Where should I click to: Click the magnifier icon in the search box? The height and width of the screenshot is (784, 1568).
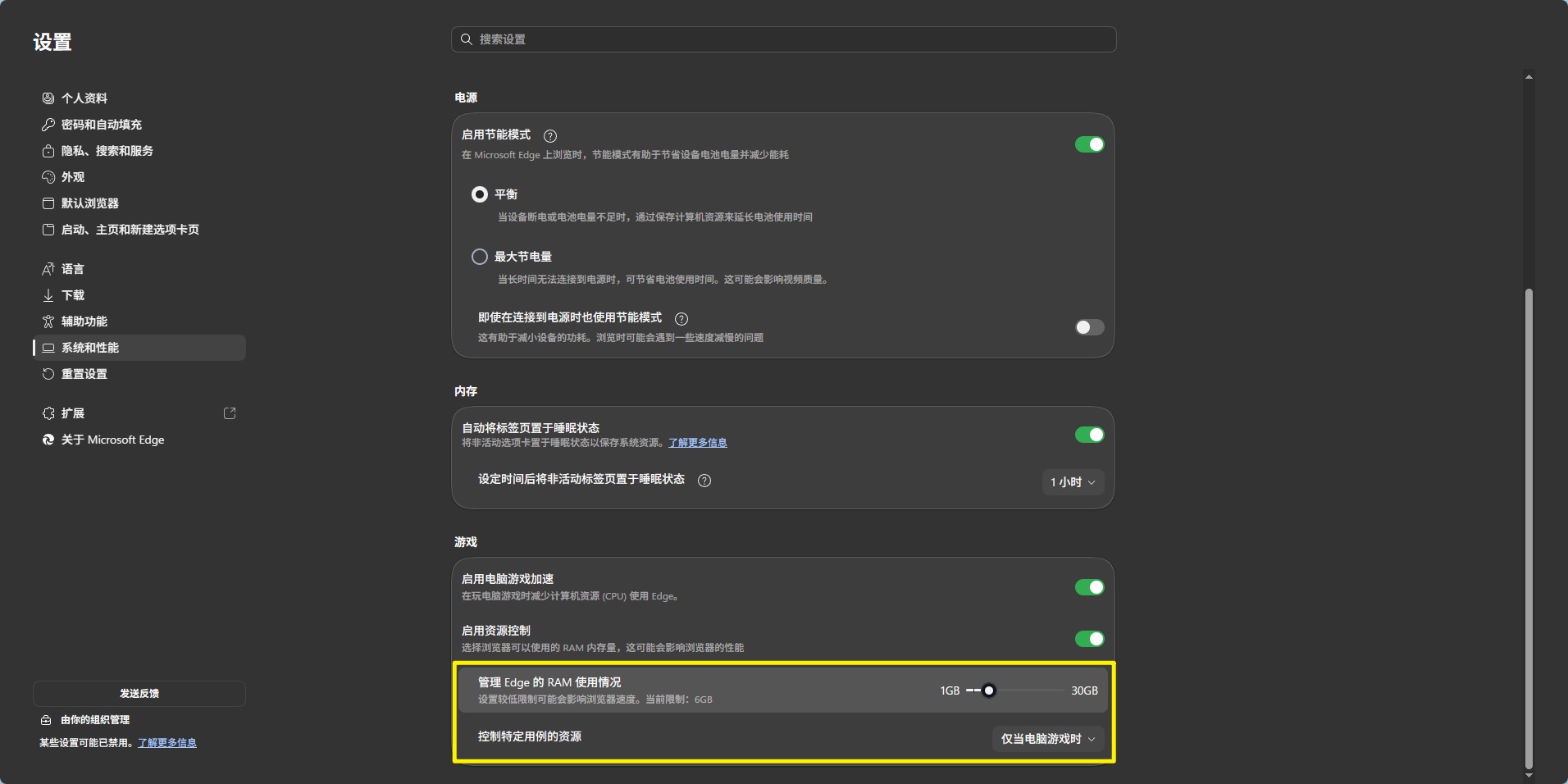pos(467,39)
